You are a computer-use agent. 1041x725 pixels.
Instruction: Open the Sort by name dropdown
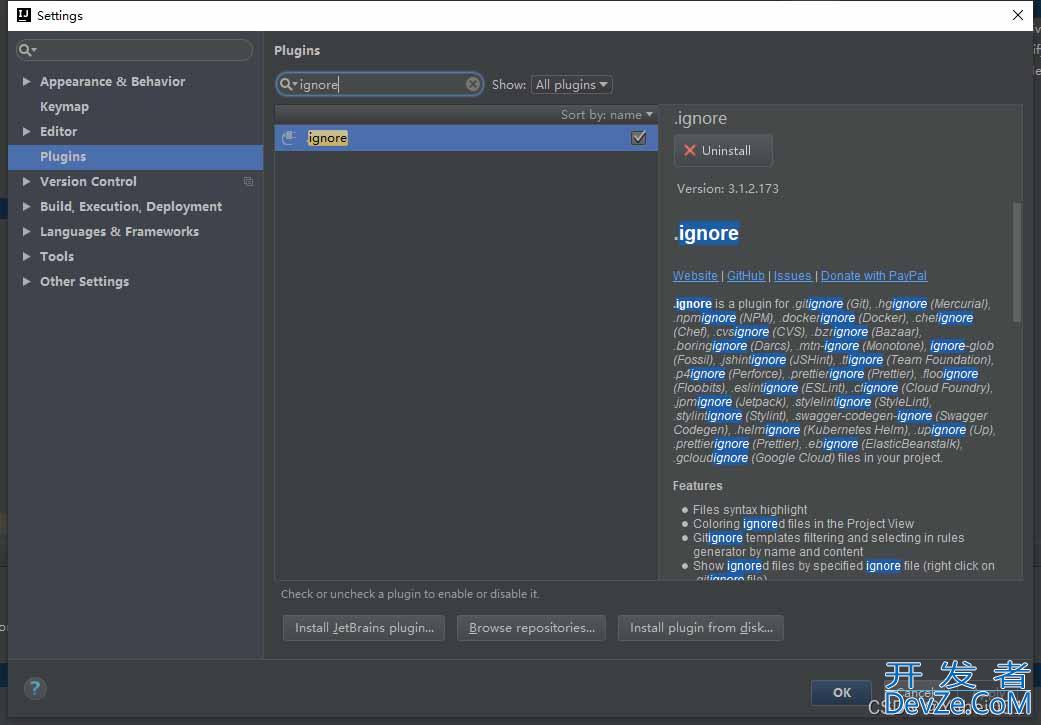[x=606, y=115]
